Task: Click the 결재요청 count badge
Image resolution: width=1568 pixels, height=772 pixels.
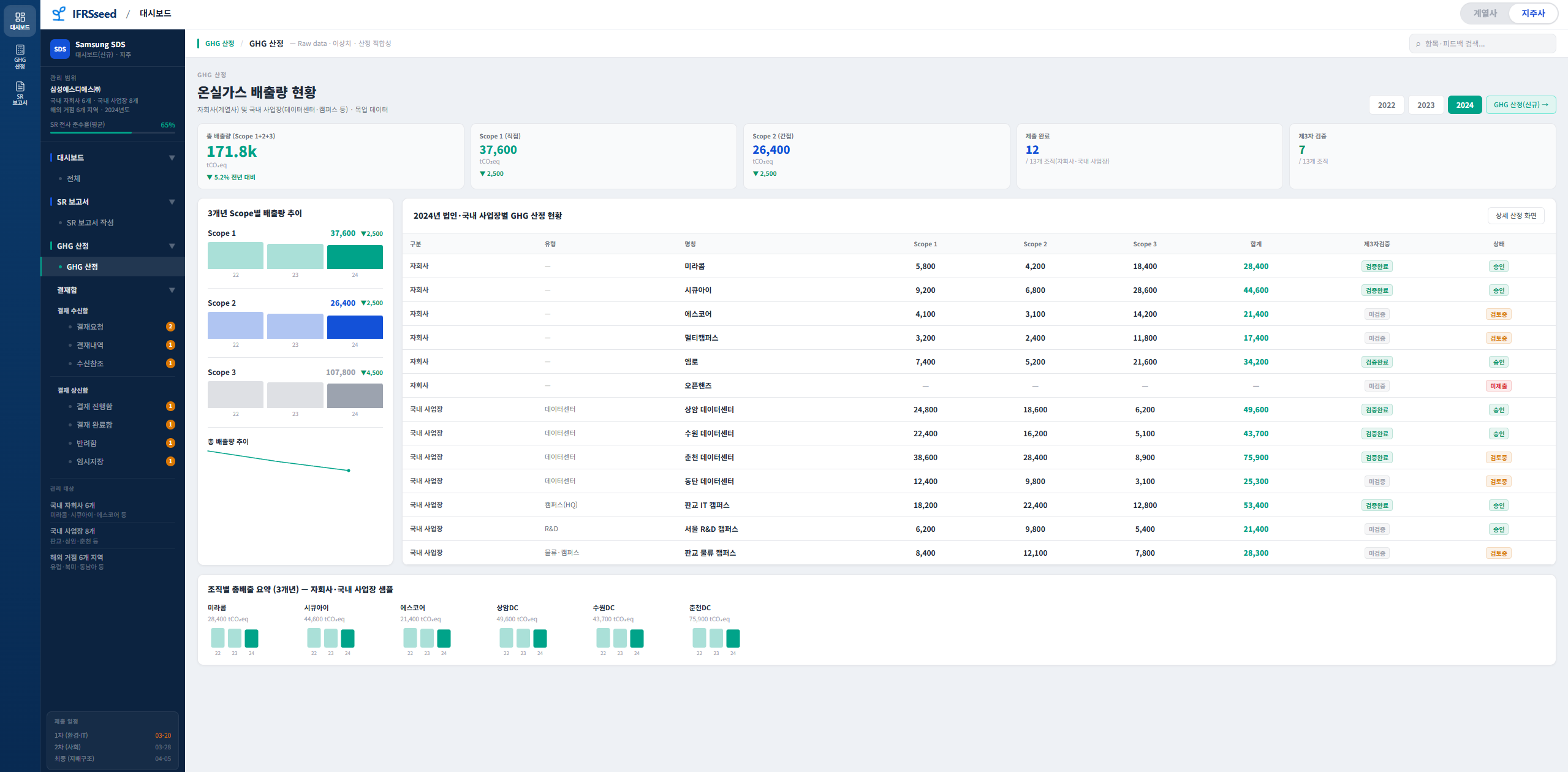Action: click(171, 327)
